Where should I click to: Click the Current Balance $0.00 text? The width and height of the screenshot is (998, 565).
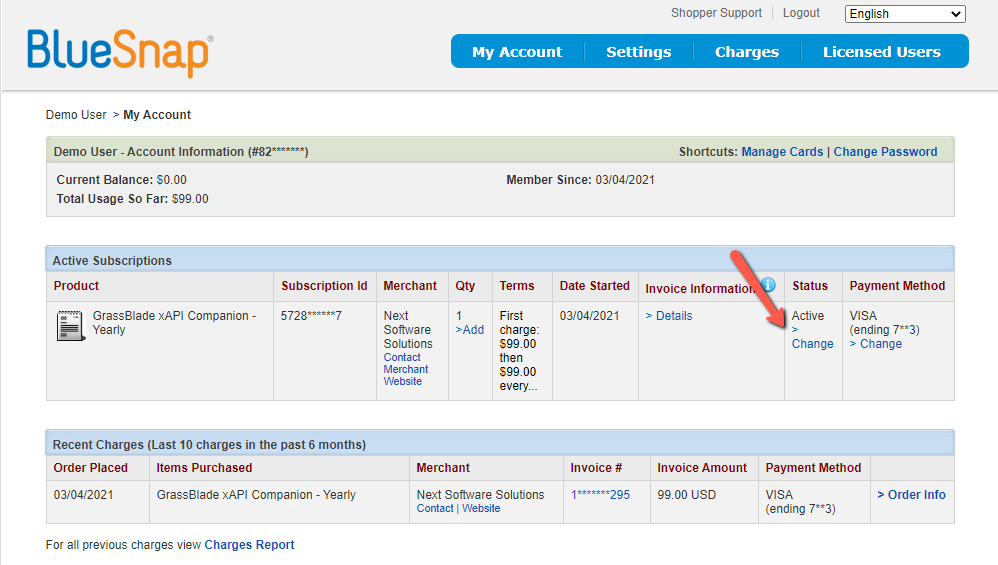point(122,179)
